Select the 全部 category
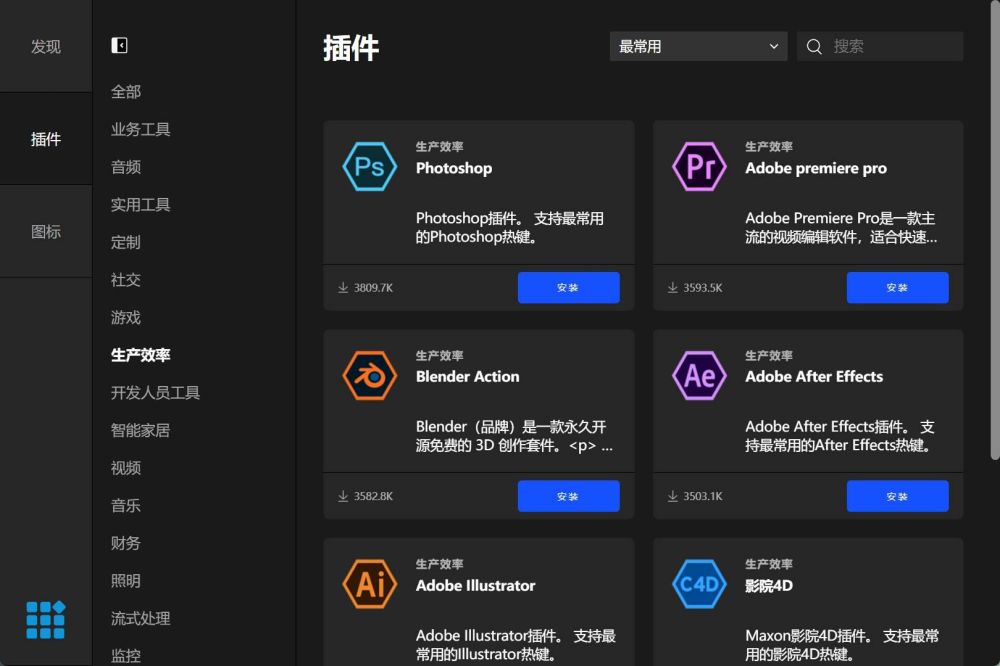 pyautogui.click(x=126, y=92)
